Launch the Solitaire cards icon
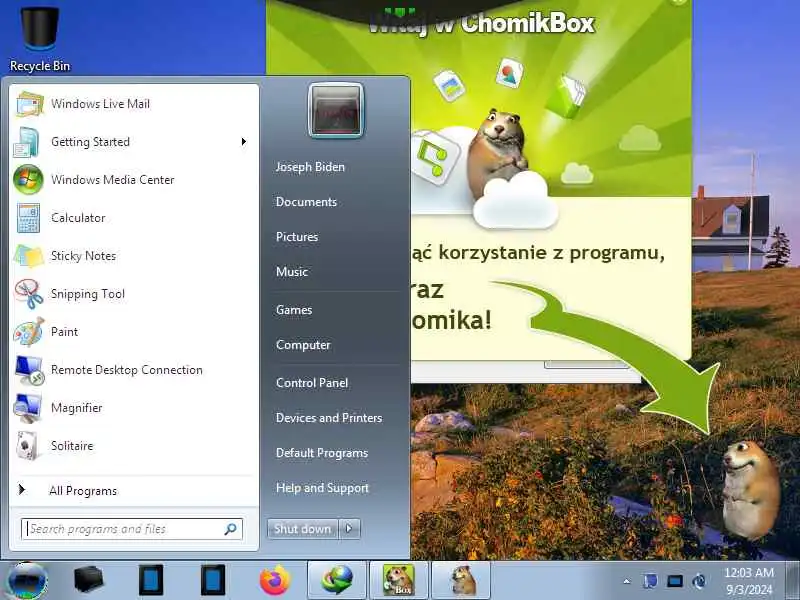Image resolution: width=800 pixels, height=600 pixels. [28, 446]
